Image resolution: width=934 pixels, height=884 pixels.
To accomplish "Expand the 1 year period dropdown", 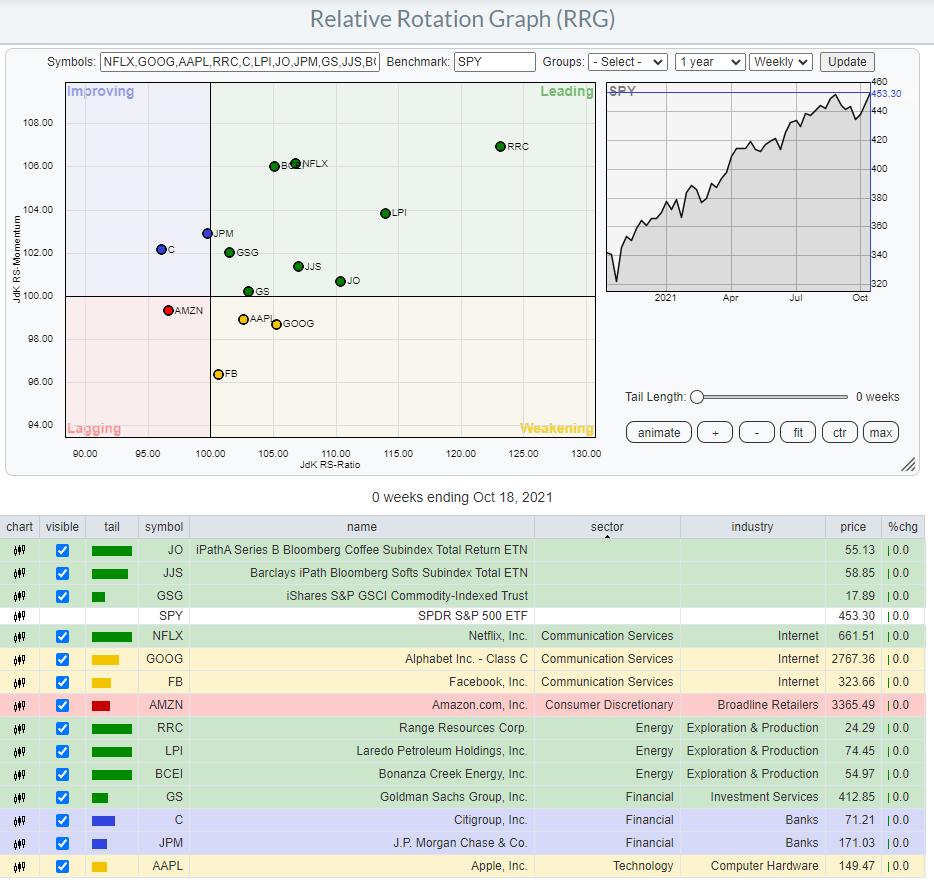I will pos(710,62).
